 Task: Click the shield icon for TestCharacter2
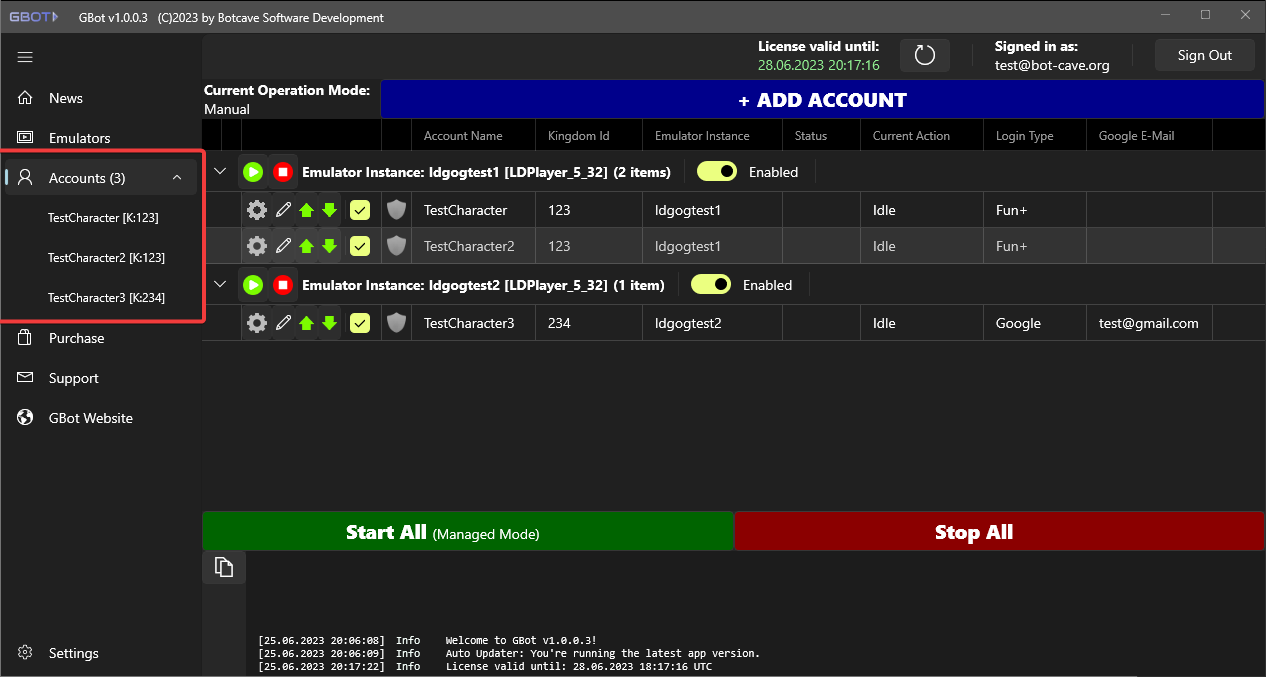click(396, 245)
